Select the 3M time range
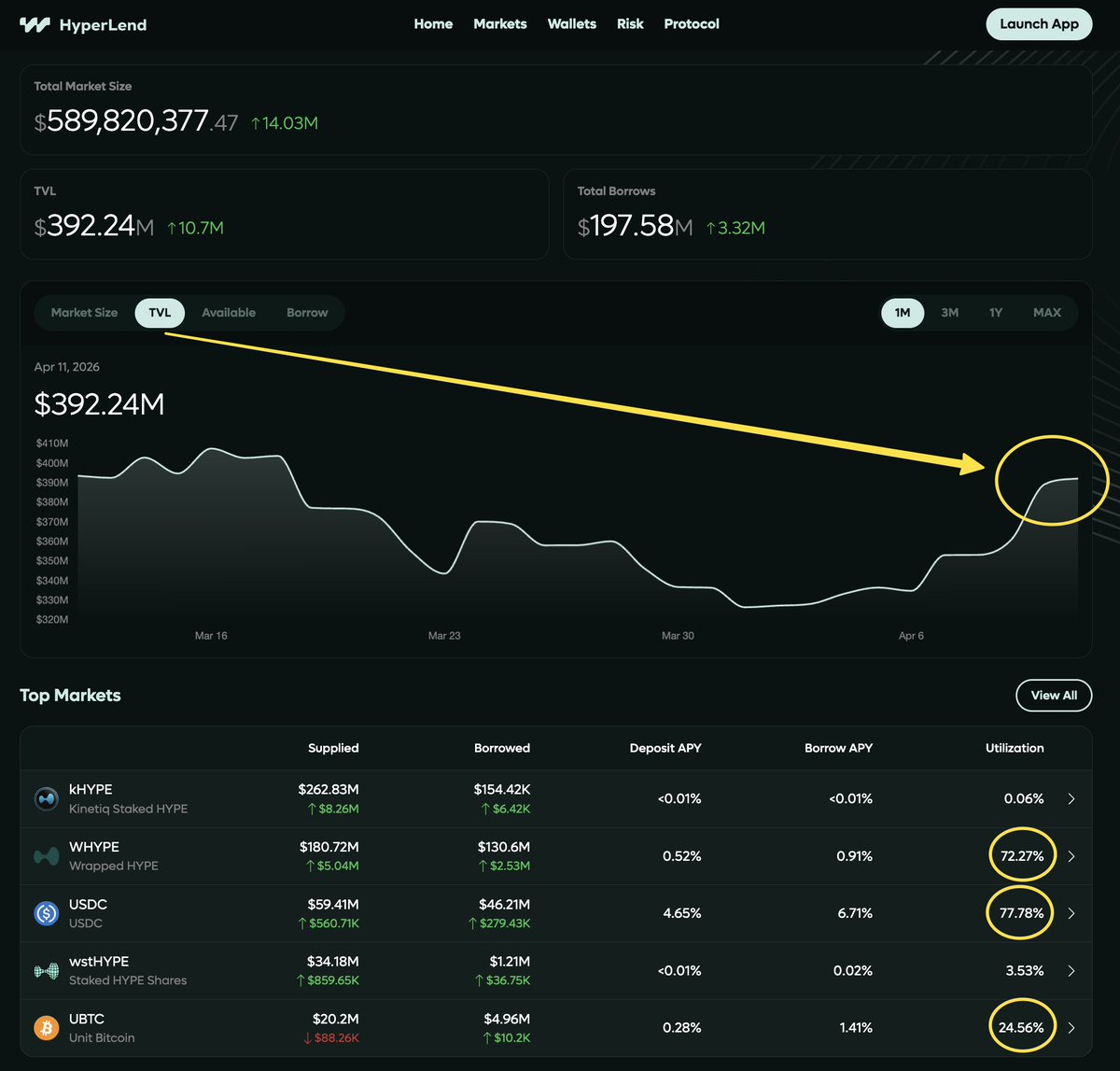The image size is (1120, 1071). [x=950, y=313]
